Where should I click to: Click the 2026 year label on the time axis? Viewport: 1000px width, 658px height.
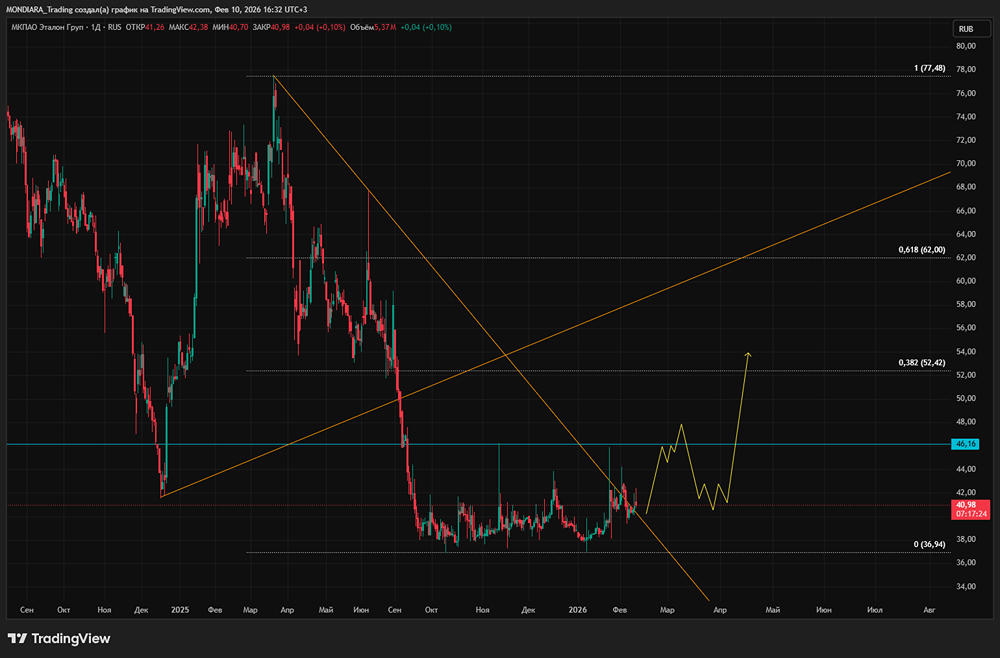577,610
